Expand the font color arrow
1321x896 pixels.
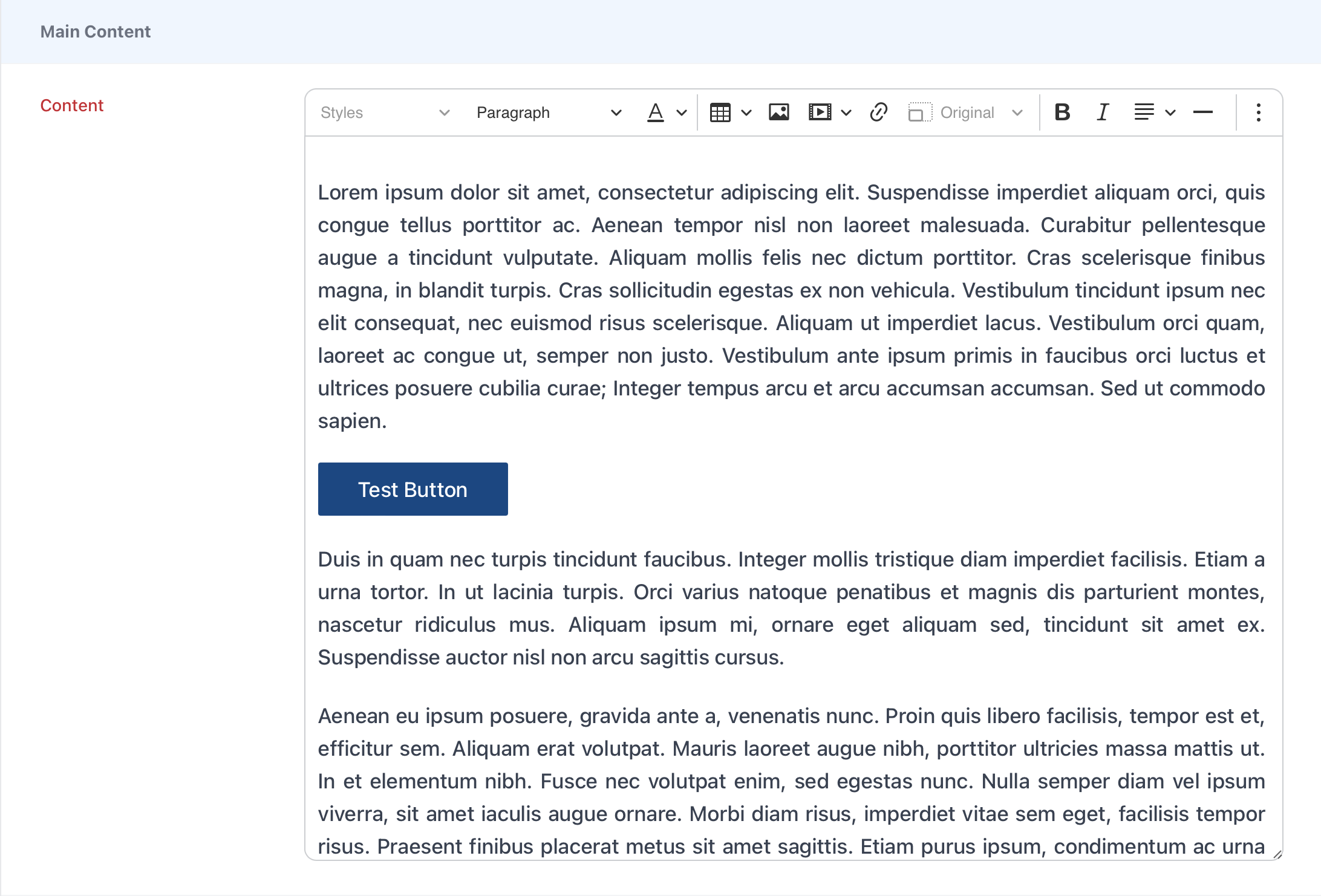point(682,112)
